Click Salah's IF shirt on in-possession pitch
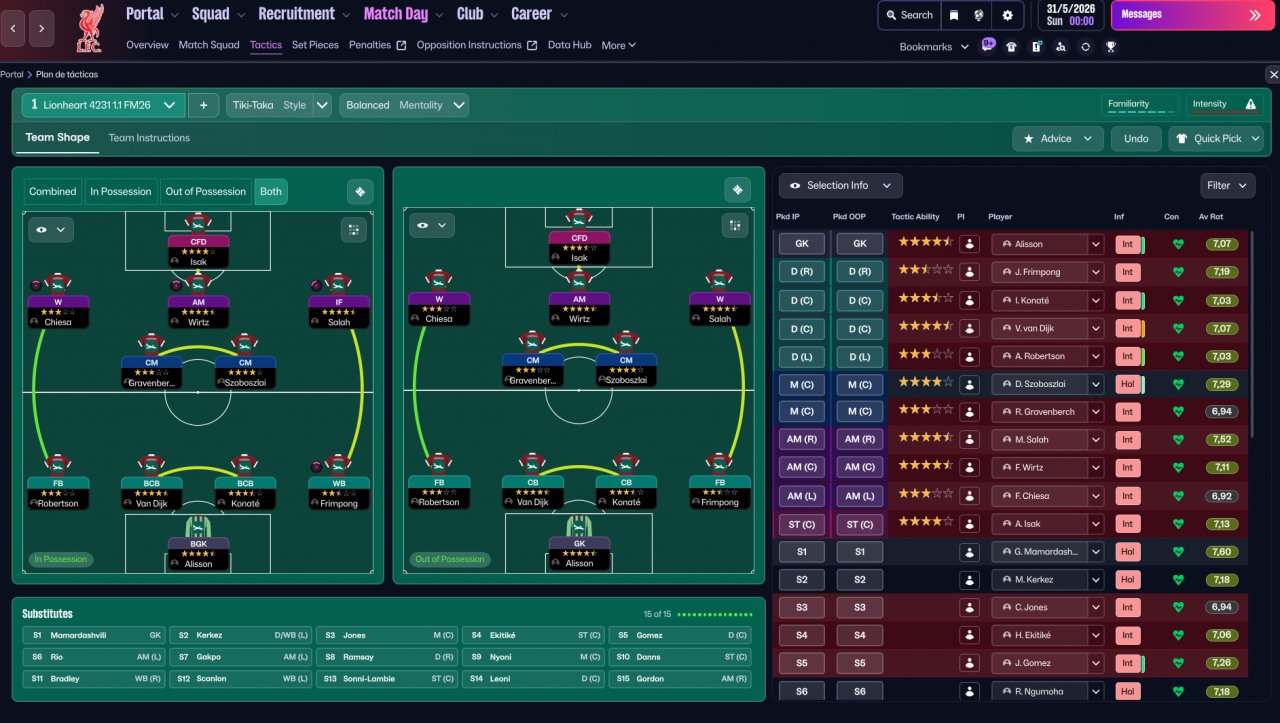1280x723 pixels. 338,283
